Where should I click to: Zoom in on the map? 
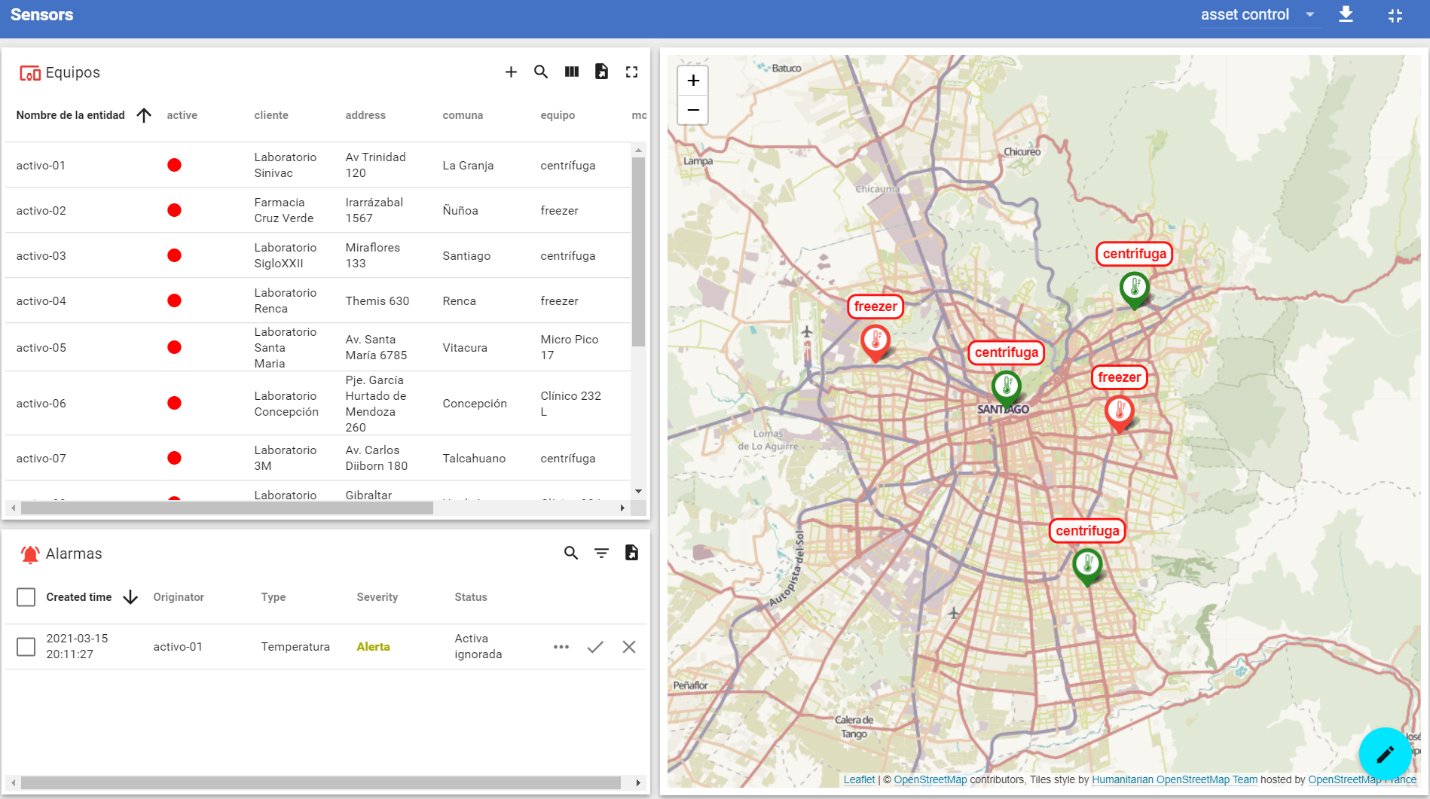[x=693, y=81]
